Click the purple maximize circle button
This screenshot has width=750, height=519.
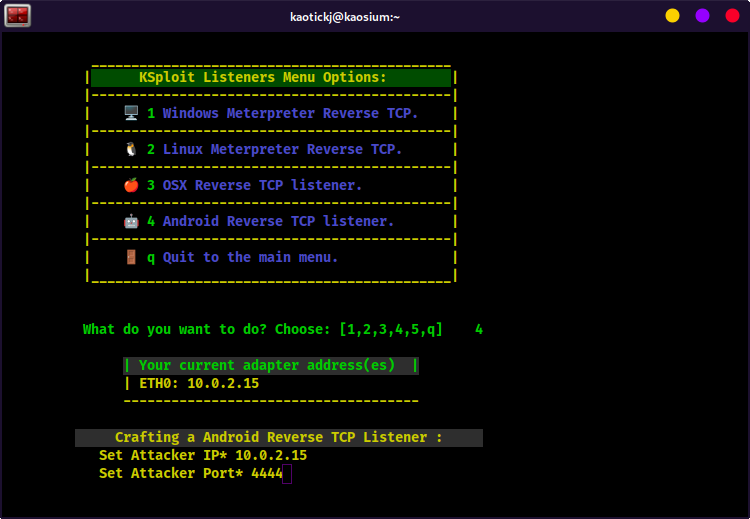pos(702,16)
